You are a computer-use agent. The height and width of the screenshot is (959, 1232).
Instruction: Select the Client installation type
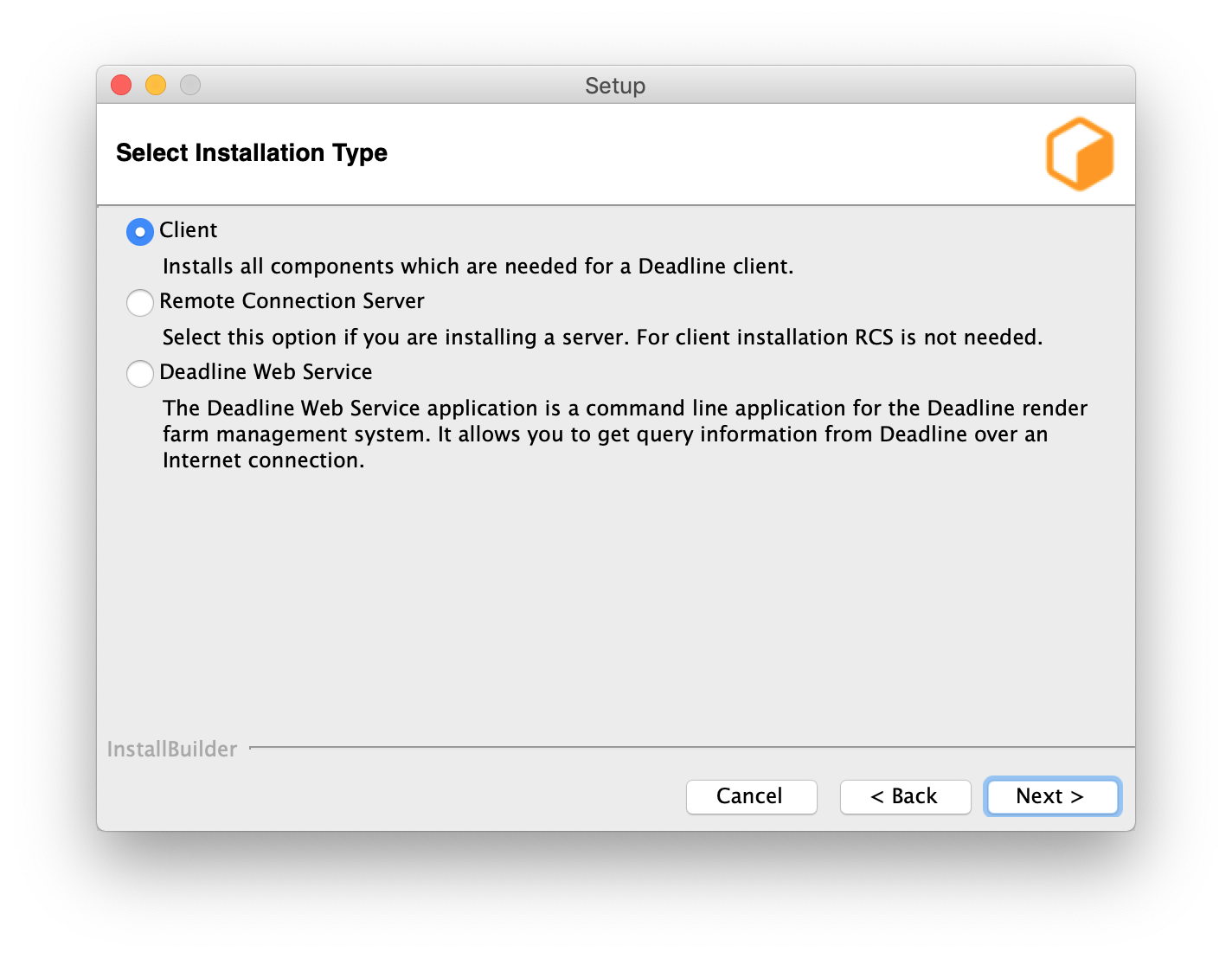[139, 231]
